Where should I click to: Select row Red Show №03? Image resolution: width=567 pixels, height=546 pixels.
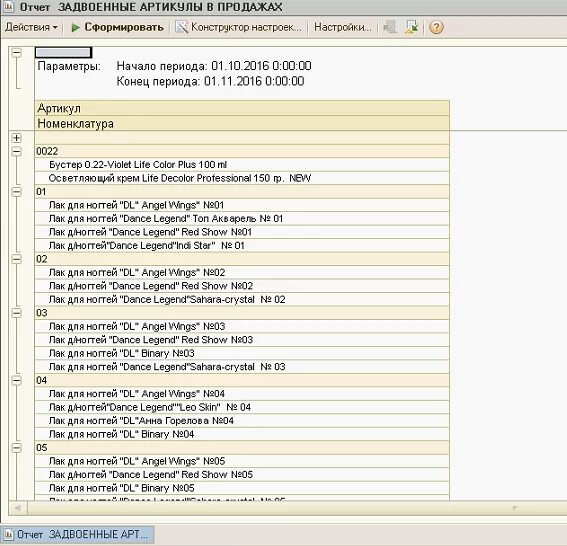pyautogui.click(x=242, y=340)
